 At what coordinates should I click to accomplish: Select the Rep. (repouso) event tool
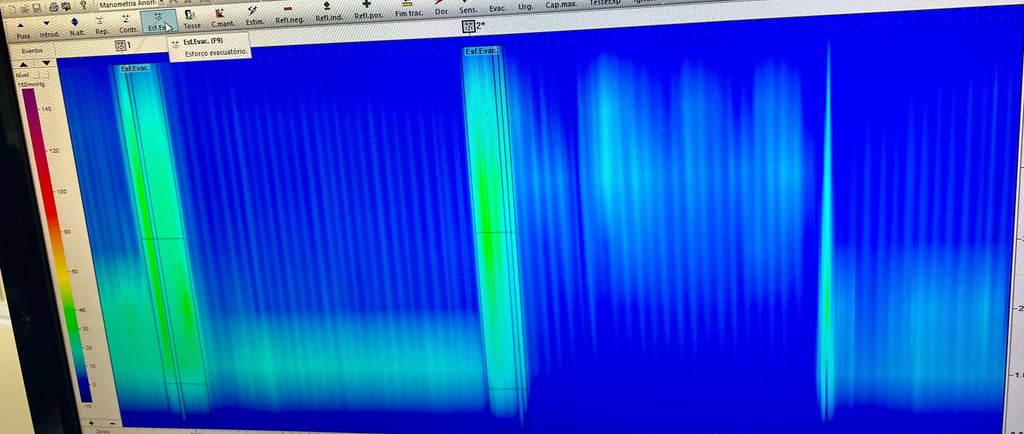click(x=101, y=26)
